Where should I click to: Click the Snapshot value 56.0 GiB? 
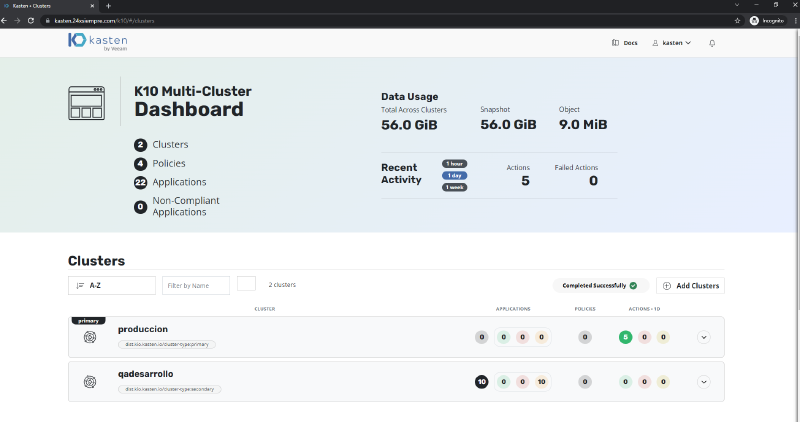coord(508,125)
